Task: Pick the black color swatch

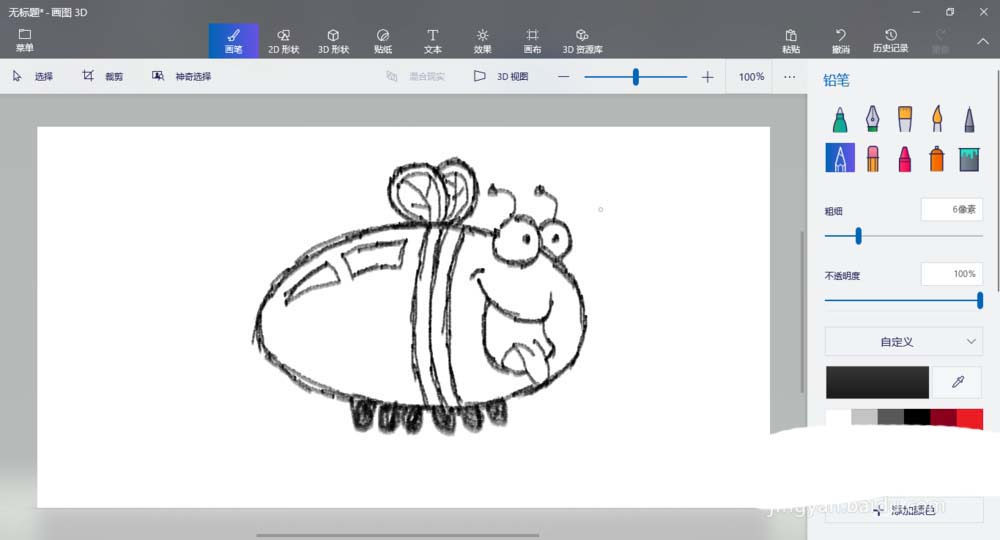Action: (916, 418)
